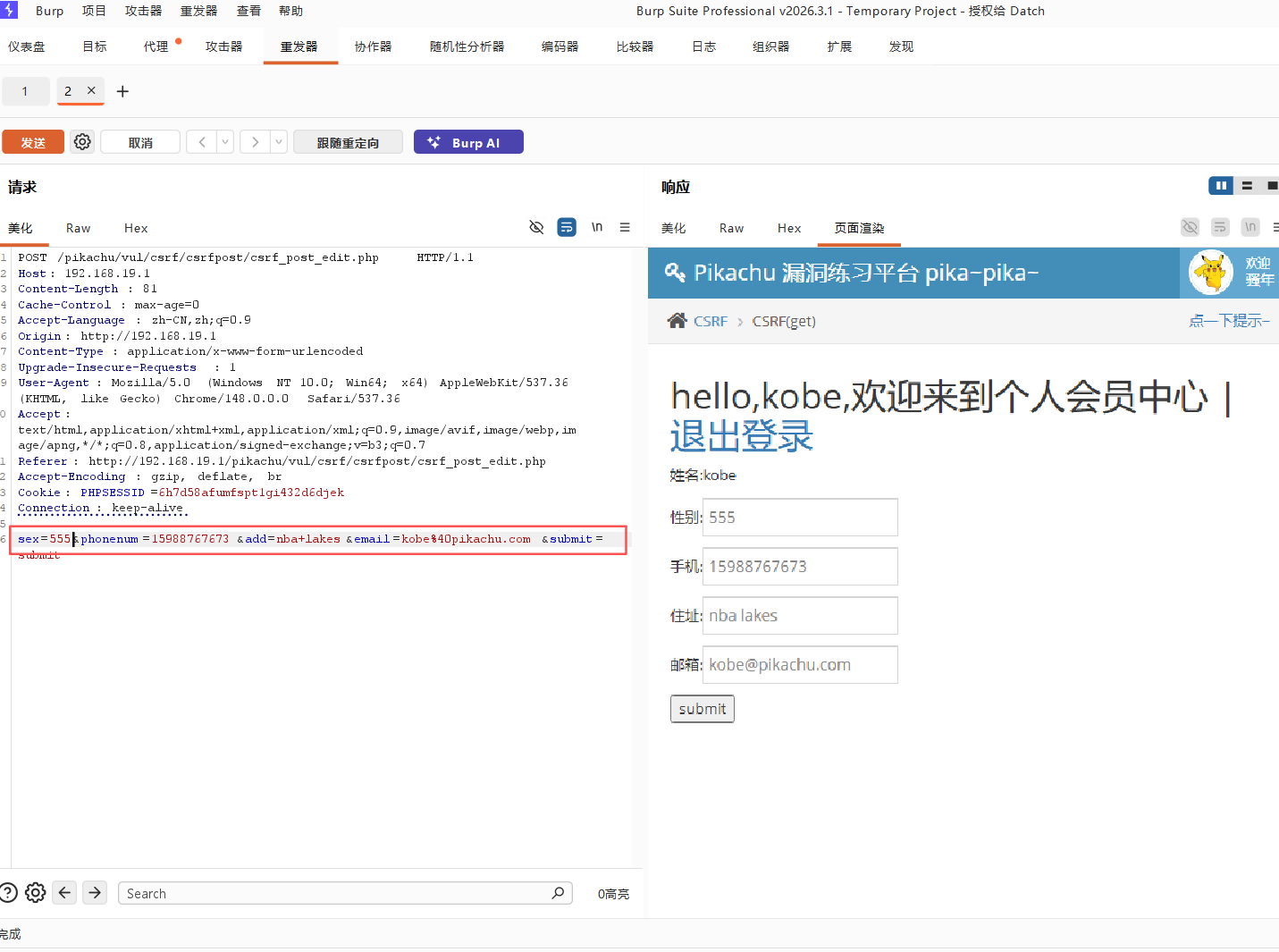Open request editor search settings gear
The image size is (1279, 952).
tap(36, 893)
